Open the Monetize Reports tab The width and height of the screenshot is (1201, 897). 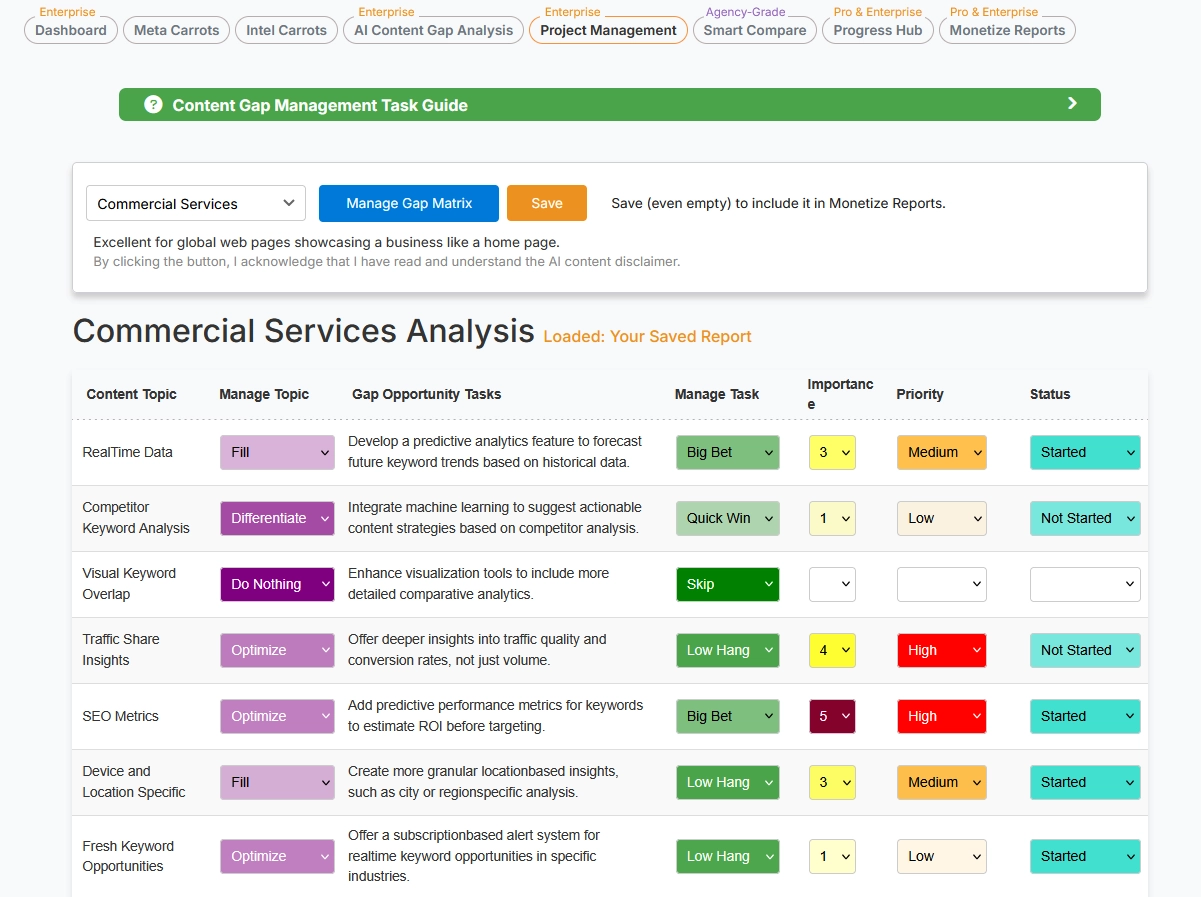pyautogui.click(x=1008, y=30)
